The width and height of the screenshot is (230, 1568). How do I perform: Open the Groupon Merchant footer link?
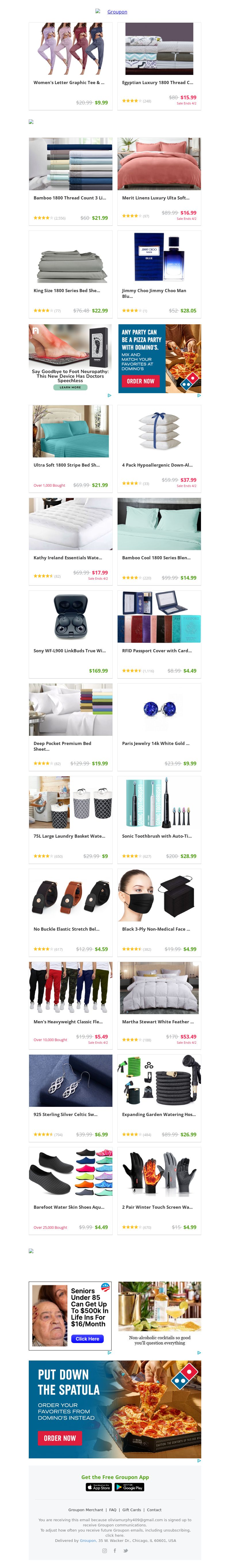coord(85,1509)
